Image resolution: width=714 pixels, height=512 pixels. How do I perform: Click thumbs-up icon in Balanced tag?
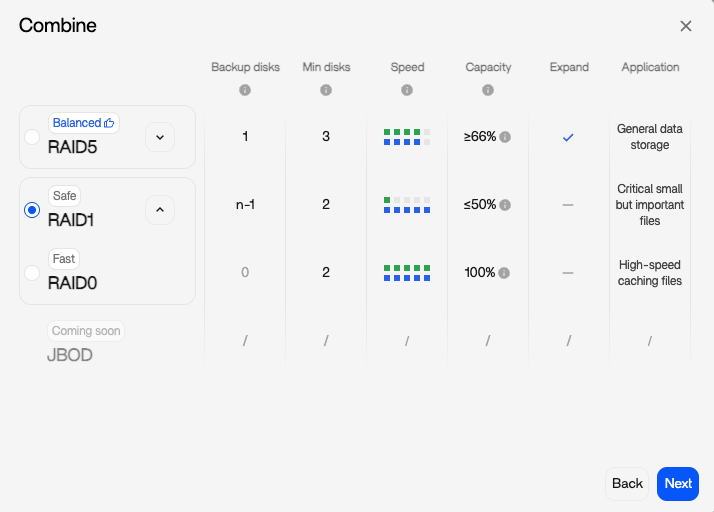point(110,123)
